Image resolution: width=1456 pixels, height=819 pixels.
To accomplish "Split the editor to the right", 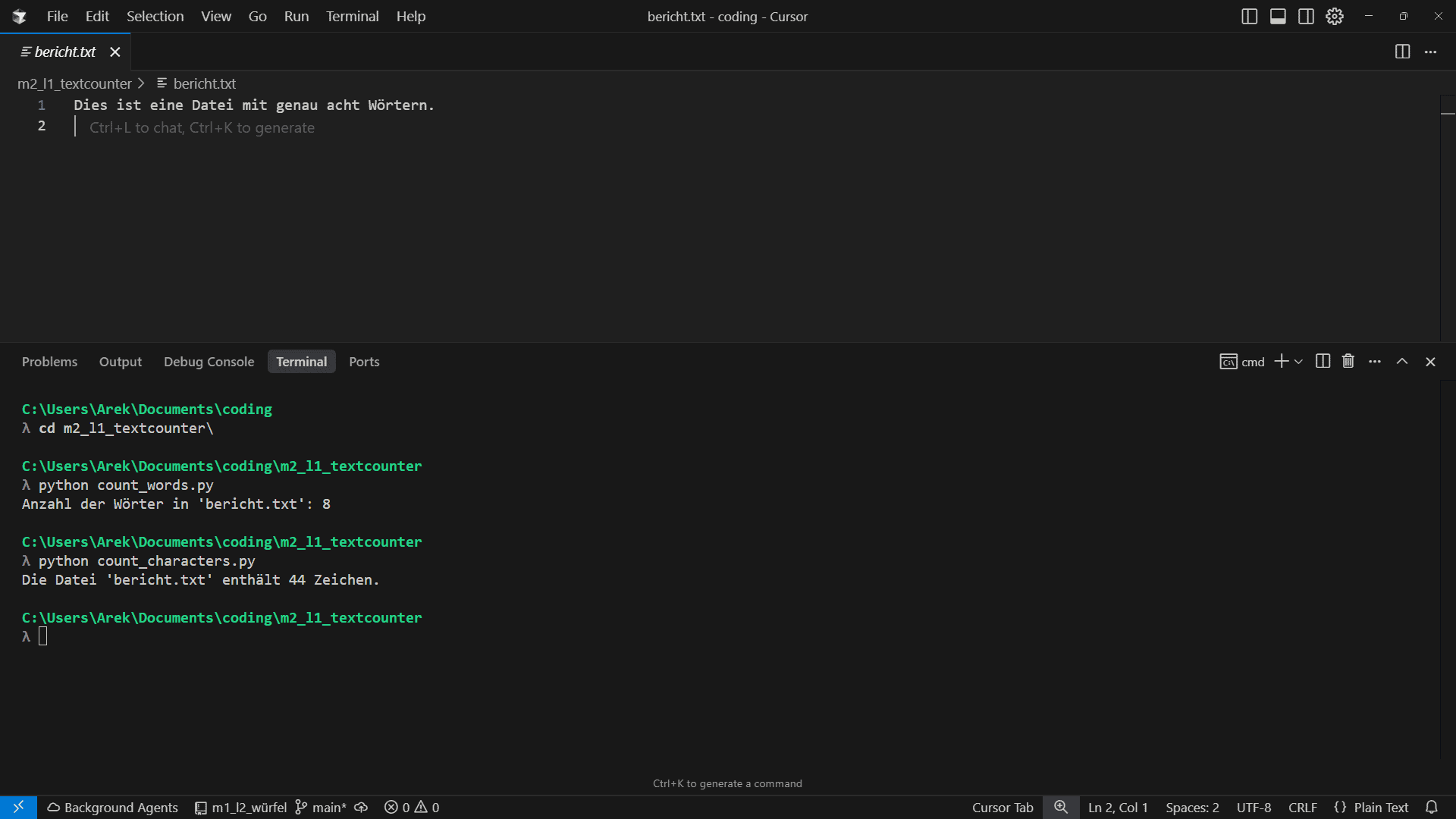I will (x=1402, y=52).
